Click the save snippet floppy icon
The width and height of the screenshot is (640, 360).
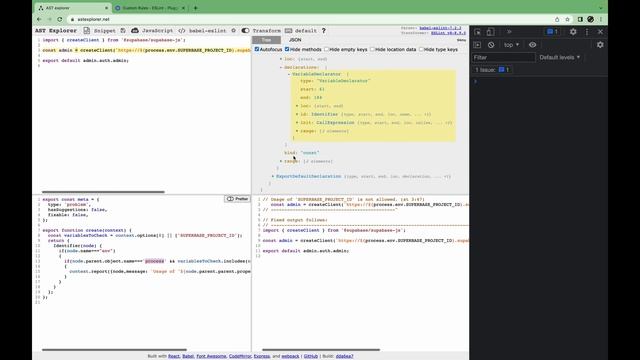coord(123,31)
